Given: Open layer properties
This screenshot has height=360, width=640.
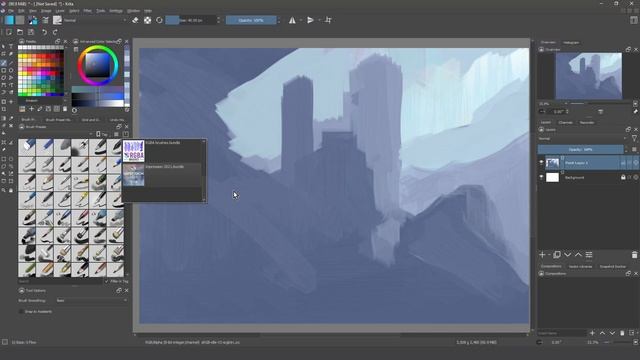Looking at the screenshot, I should click(589, 255).
